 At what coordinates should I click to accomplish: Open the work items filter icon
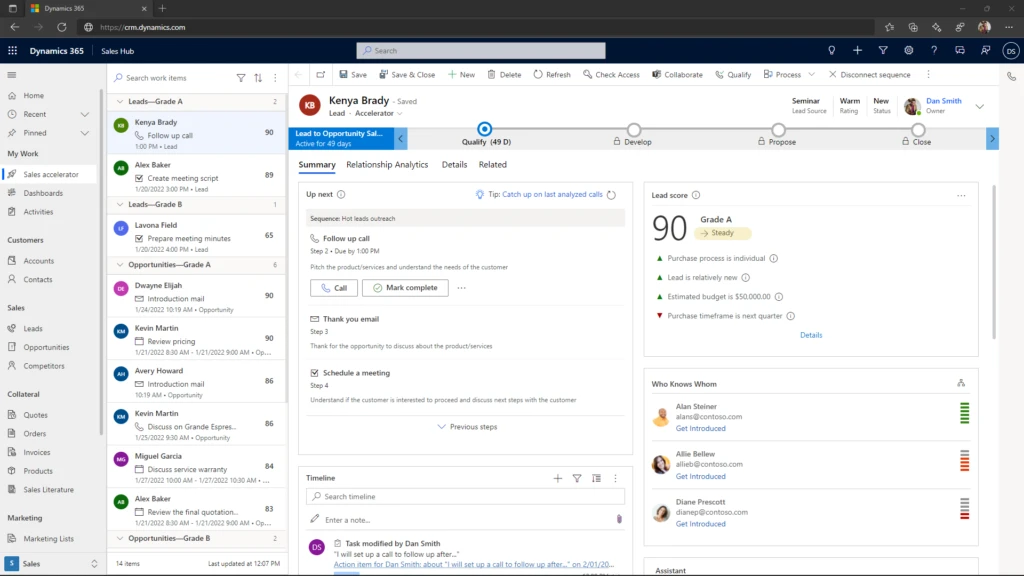[240, 76]
